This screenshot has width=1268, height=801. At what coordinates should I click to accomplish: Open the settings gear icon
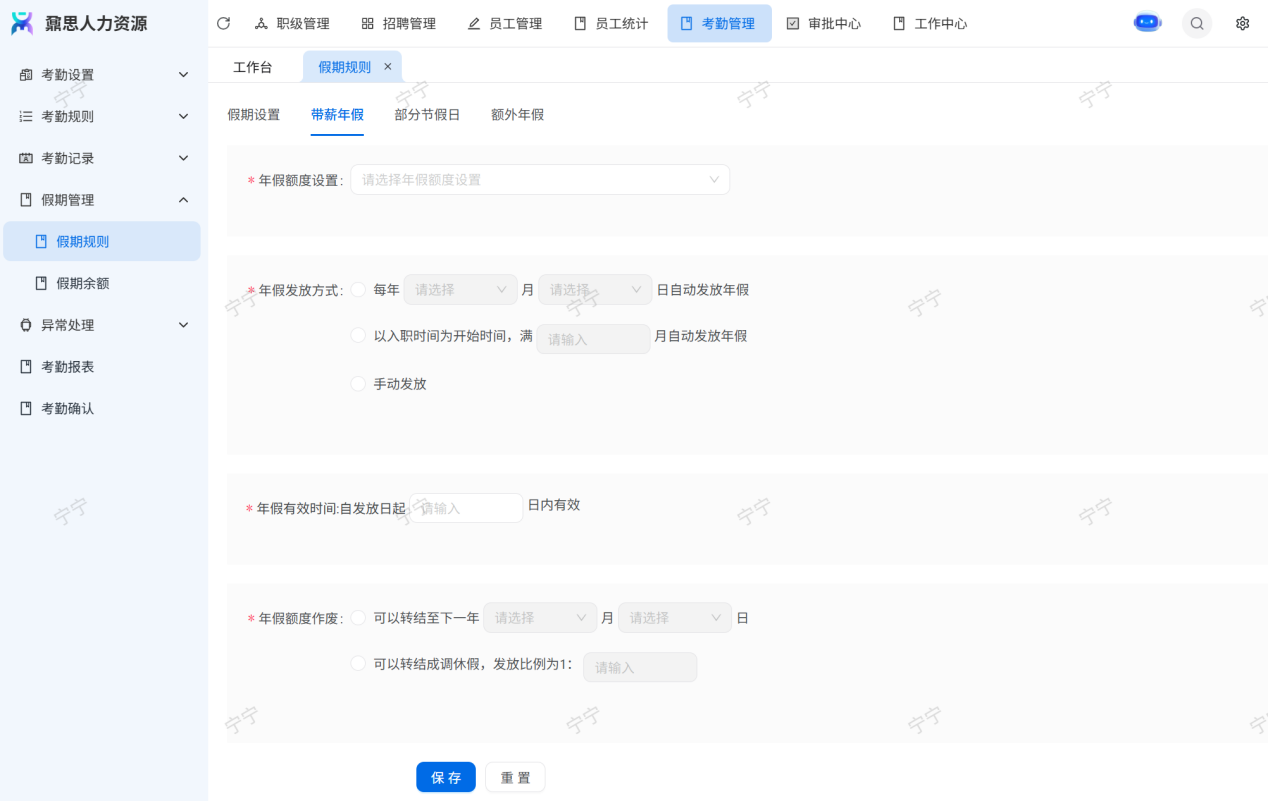click(x=1242, y=23)
